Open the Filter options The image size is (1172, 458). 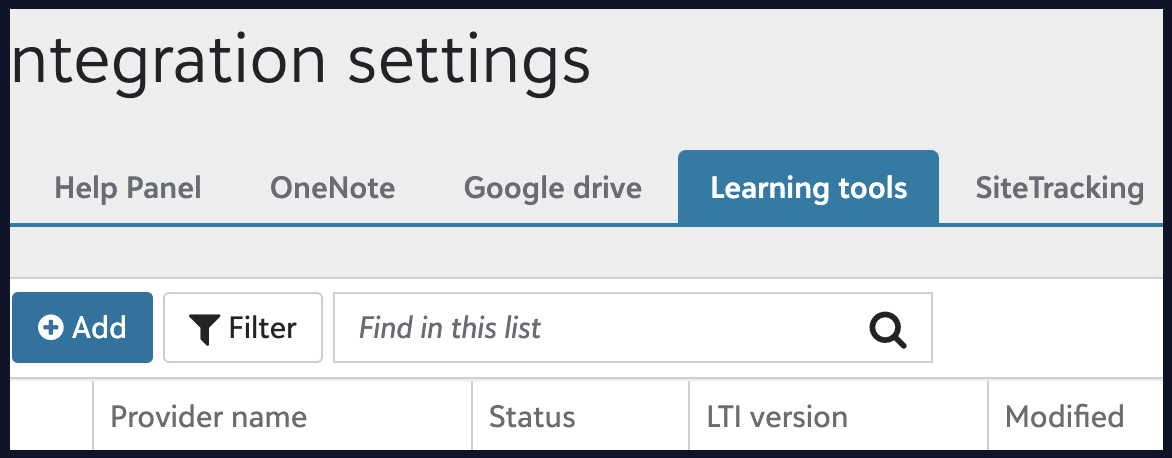[x=243, y=327]
